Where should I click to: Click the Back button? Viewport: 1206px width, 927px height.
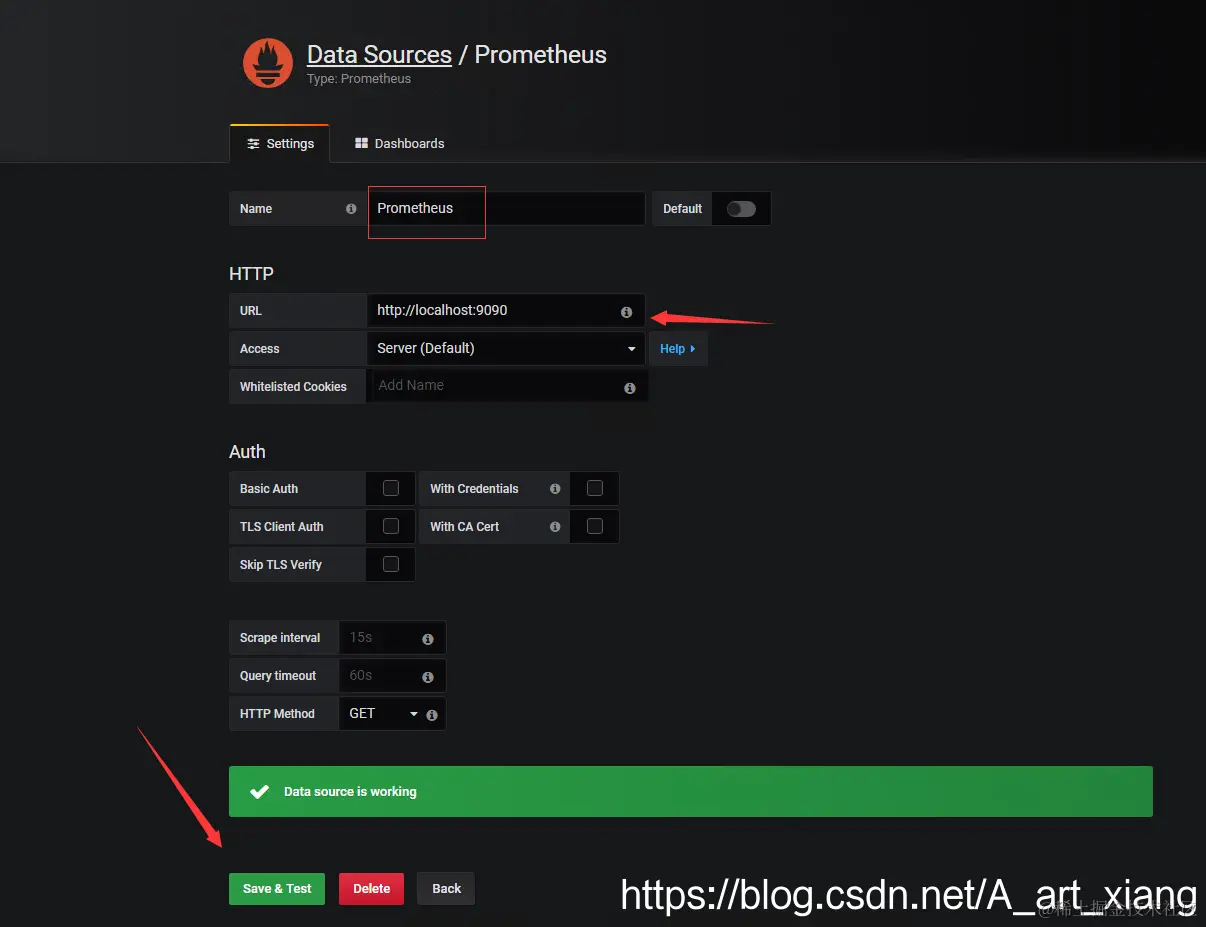tap(446, 889)
